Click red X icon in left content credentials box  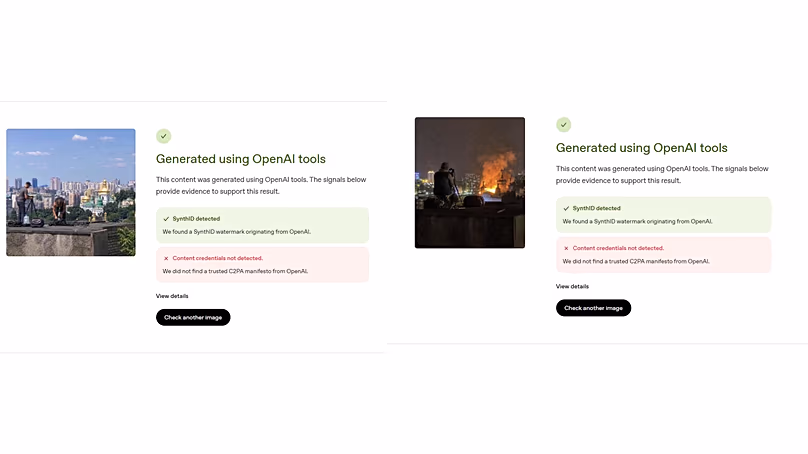(166, 258)
